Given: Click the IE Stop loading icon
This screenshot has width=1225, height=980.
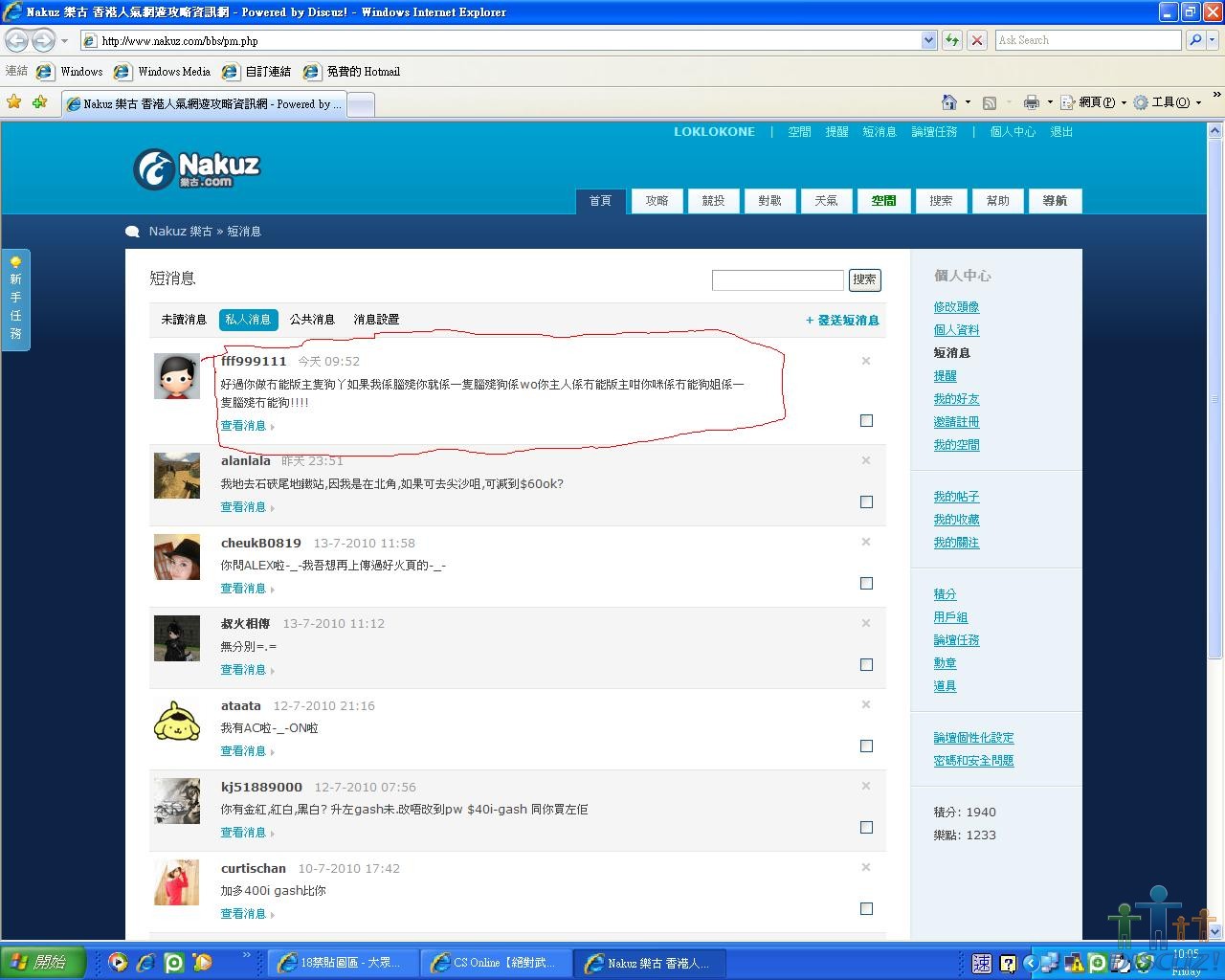Looking at the screenshot, I should pos(976,40).
